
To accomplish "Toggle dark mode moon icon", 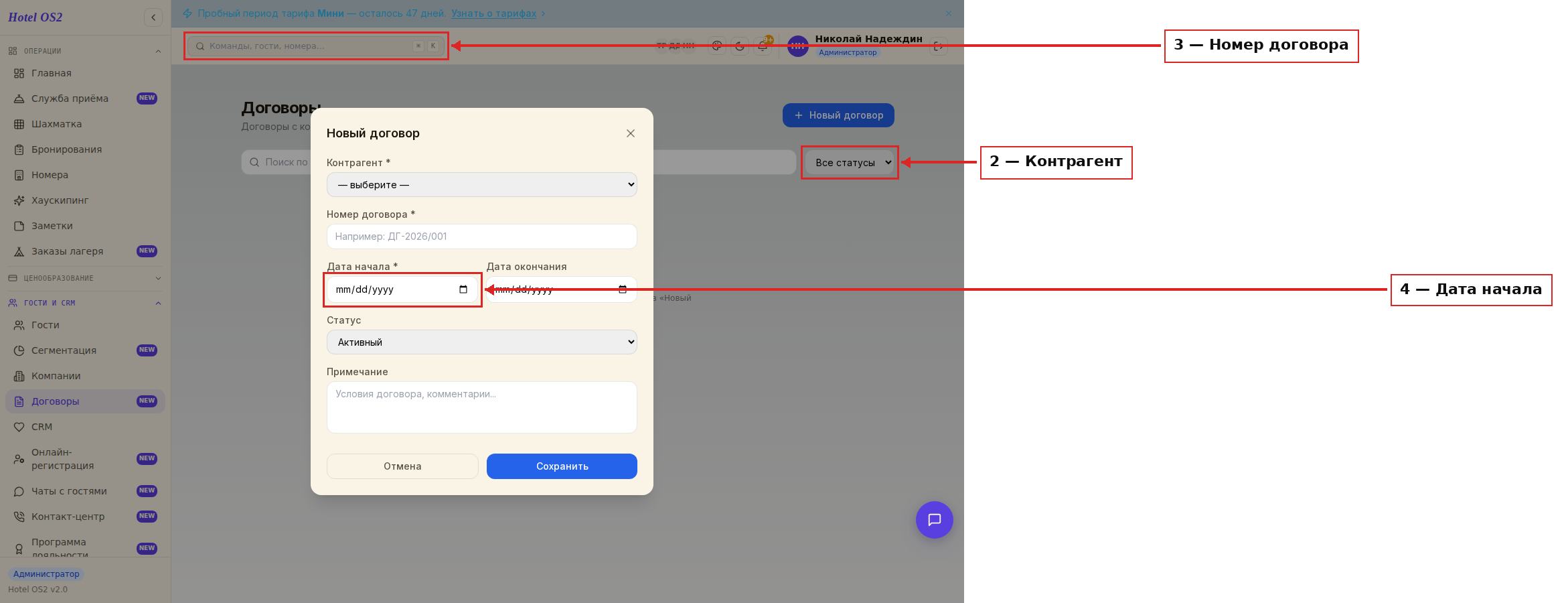I will coord(740,46).
